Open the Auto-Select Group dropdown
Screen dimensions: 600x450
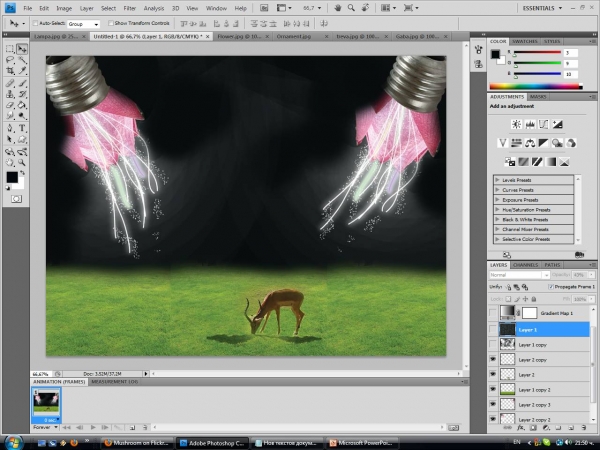[x=83, y=24]
